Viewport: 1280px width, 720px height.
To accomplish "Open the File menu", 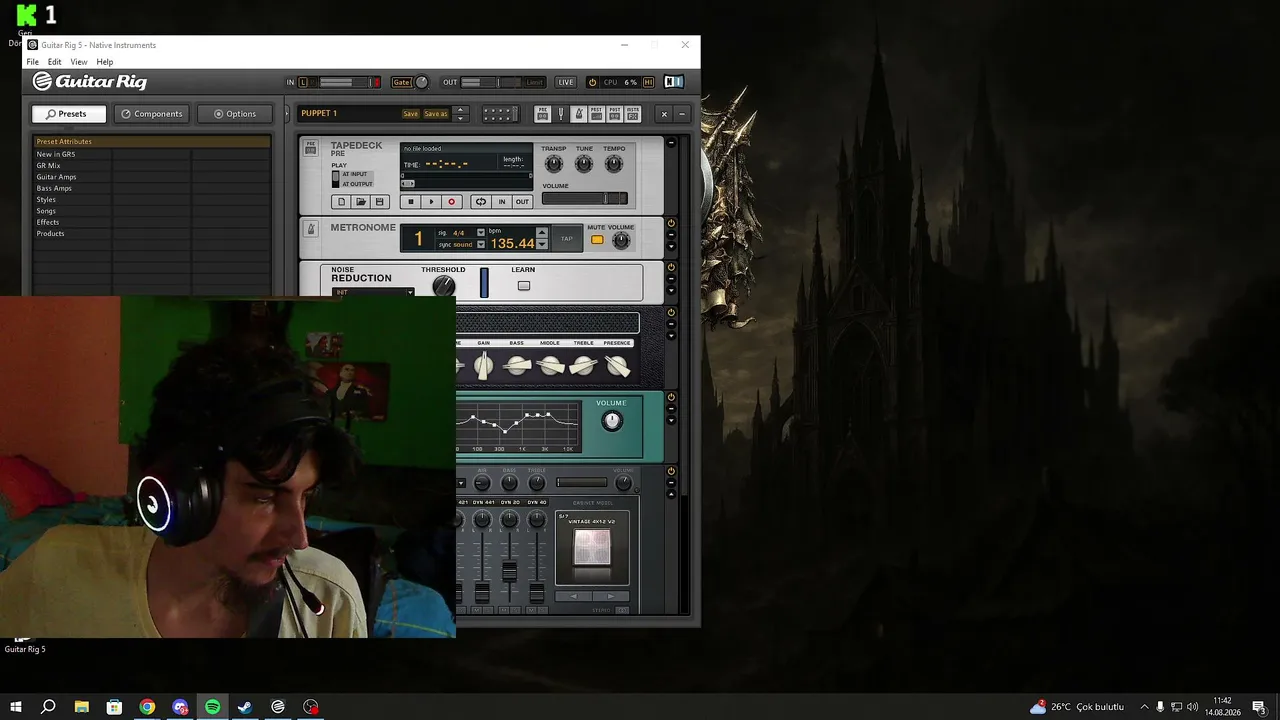I will (x=33, y=62).
